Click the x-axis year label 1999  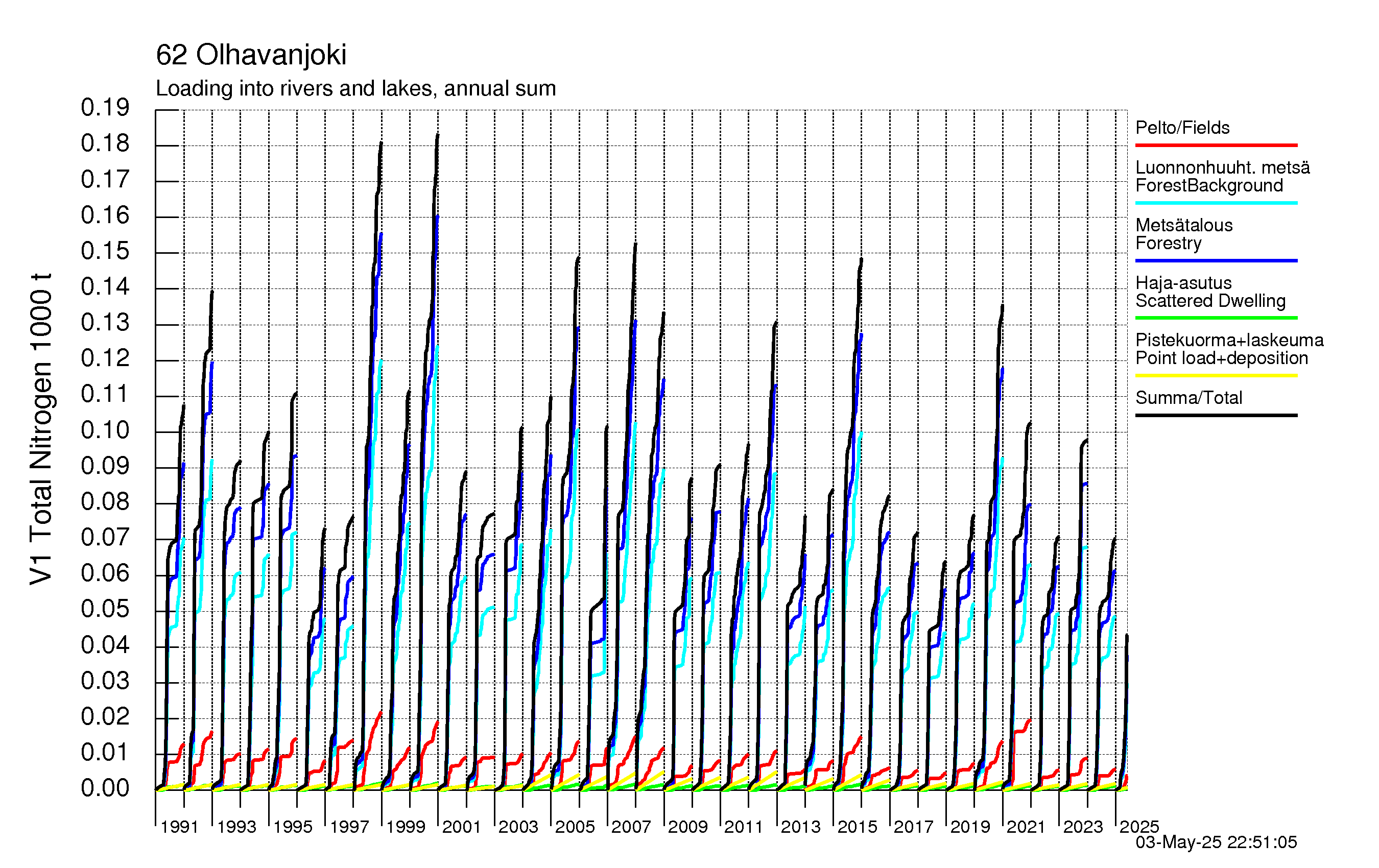pyautogui.click(x=406, y=827)
